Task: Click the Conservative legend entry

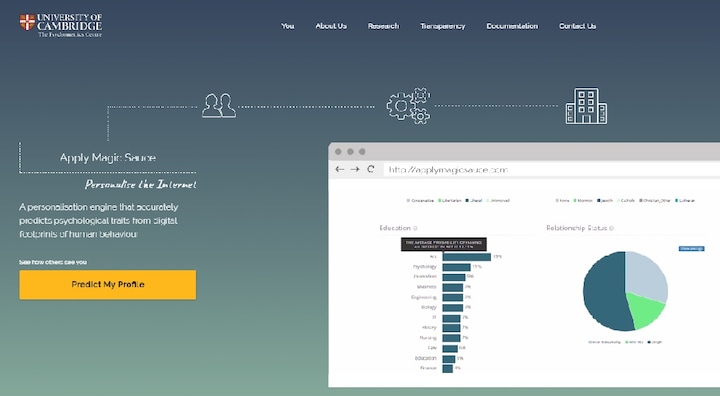Action: click(x=420, y=201)
